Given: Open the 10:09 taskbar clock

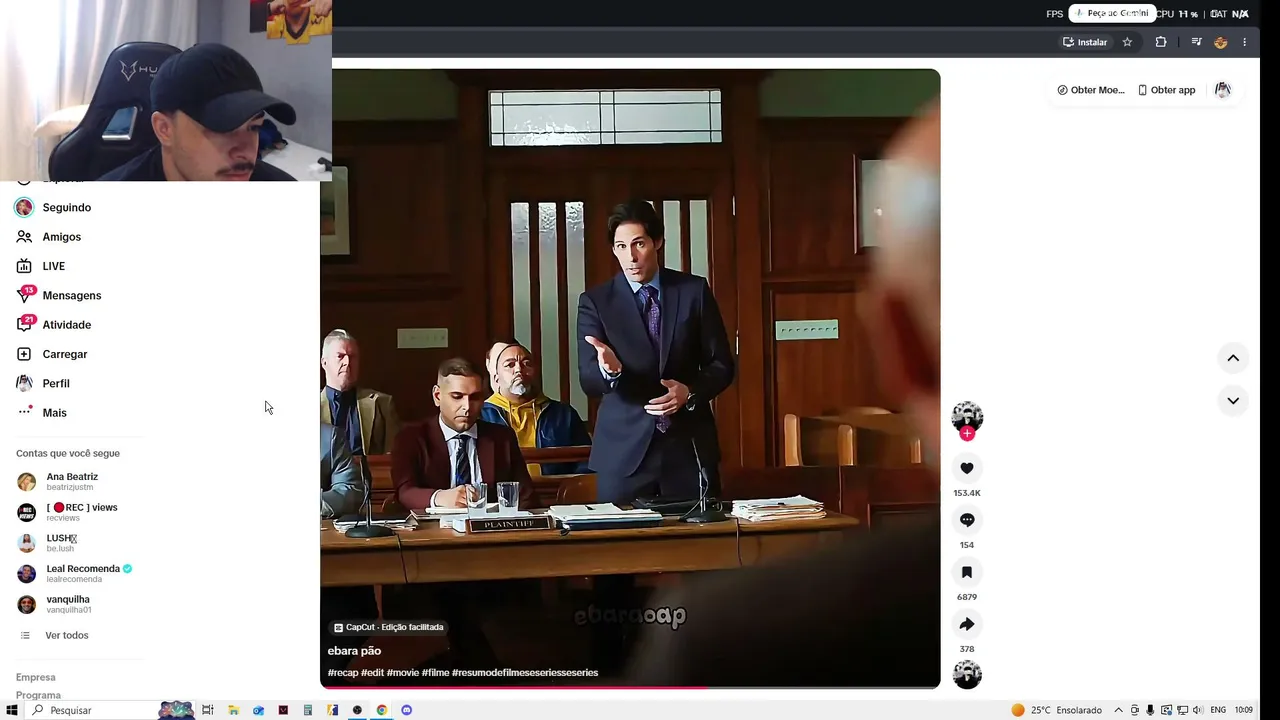Looking at the screenshot, I should pyautogui.click(x=1243, y=710).
